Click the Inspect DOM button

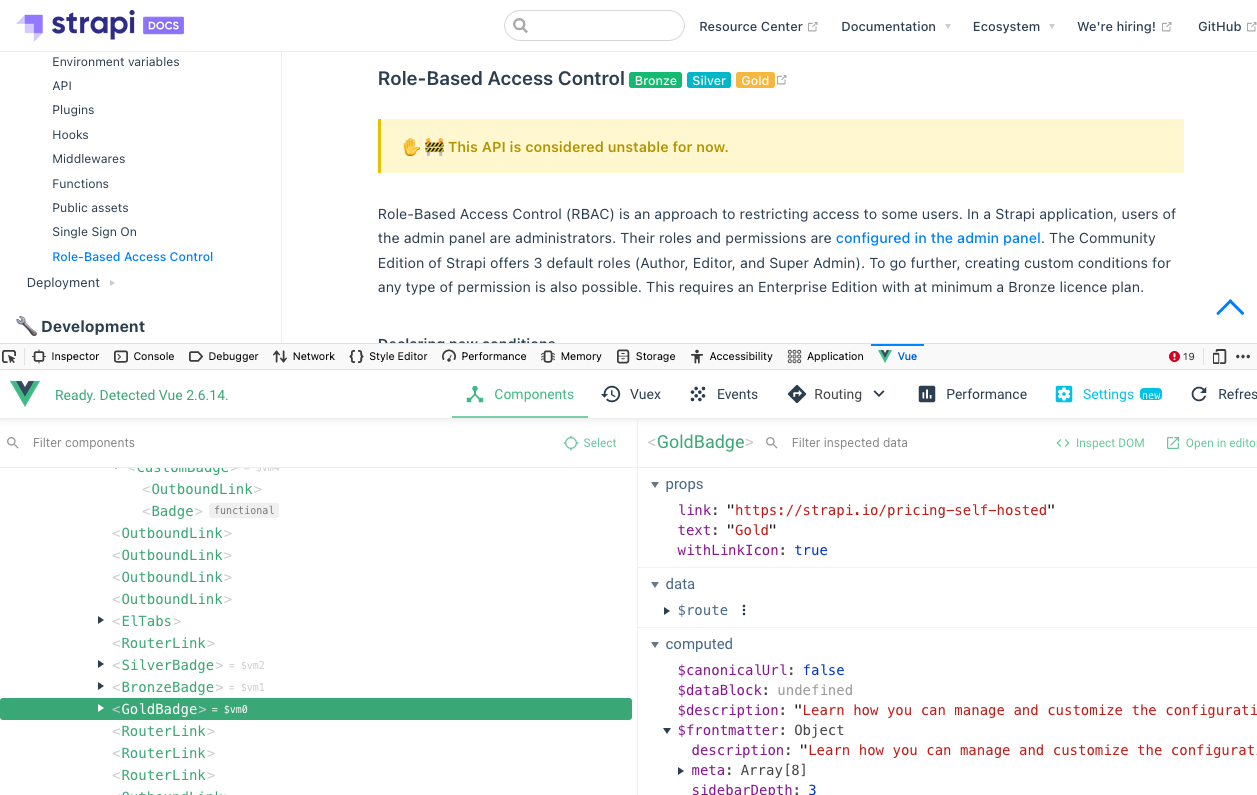click(1100, 443)
